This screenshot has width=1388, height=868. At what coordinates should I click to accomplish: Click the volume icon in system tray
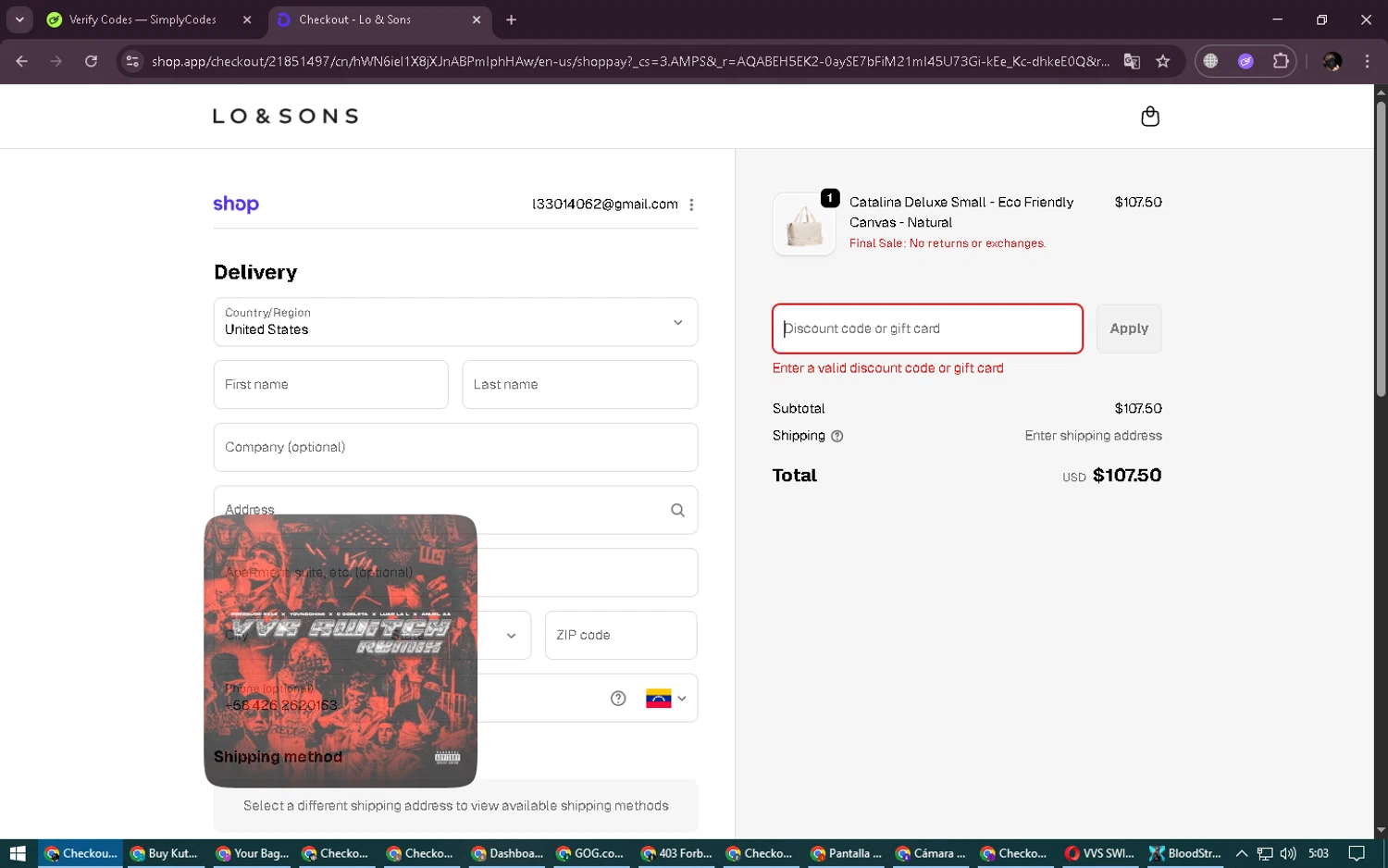(1288, 853)
